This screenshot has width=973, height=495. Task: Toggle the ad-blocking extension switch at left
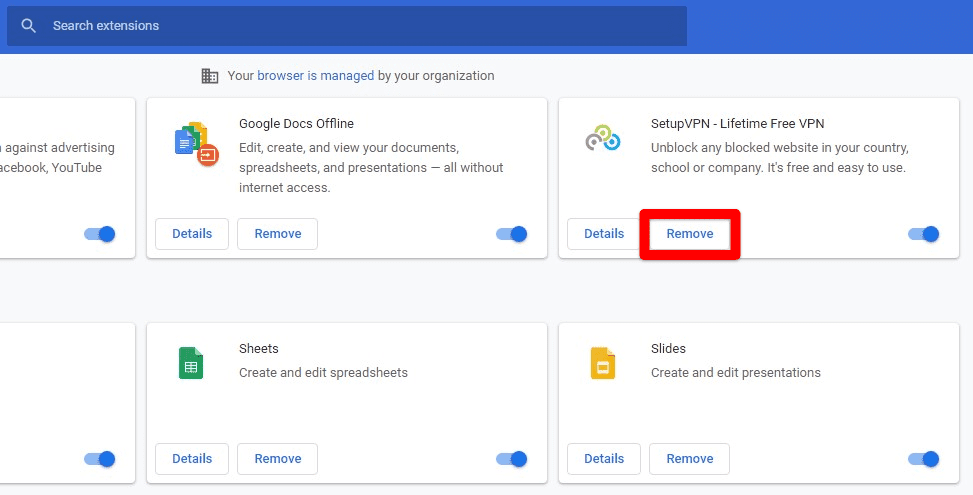click(x=100, y=234)
